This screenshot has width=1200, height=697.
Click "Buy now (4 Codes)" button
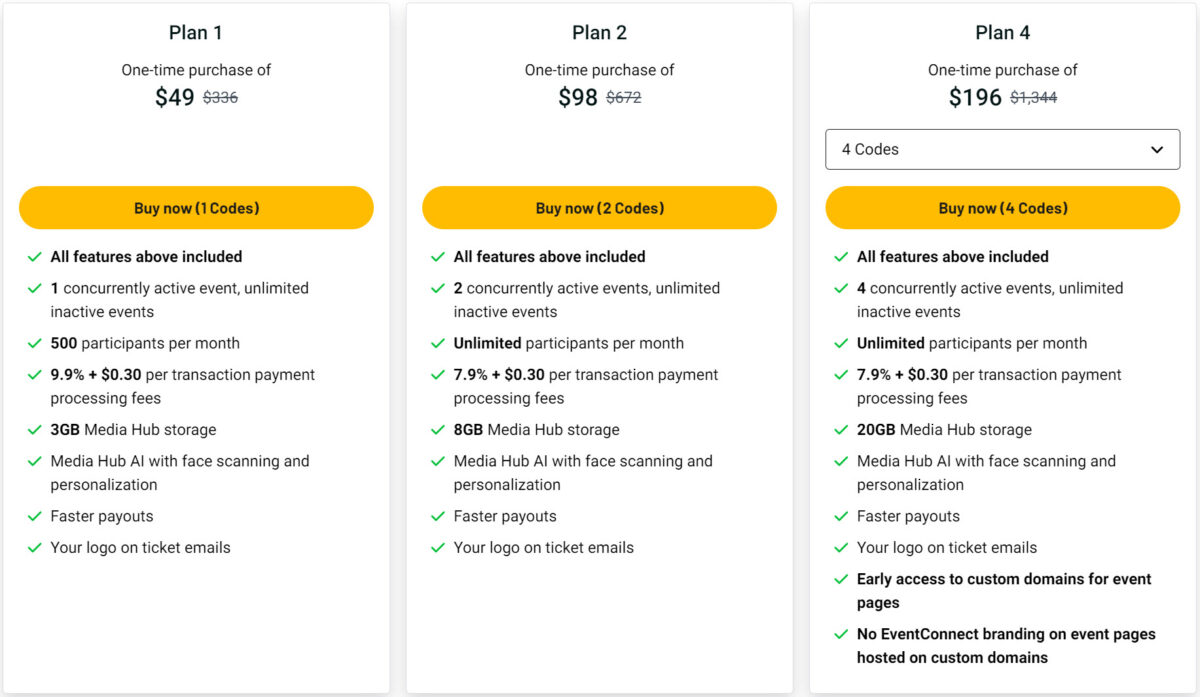pyautogui.click(x=1003, y=207)
